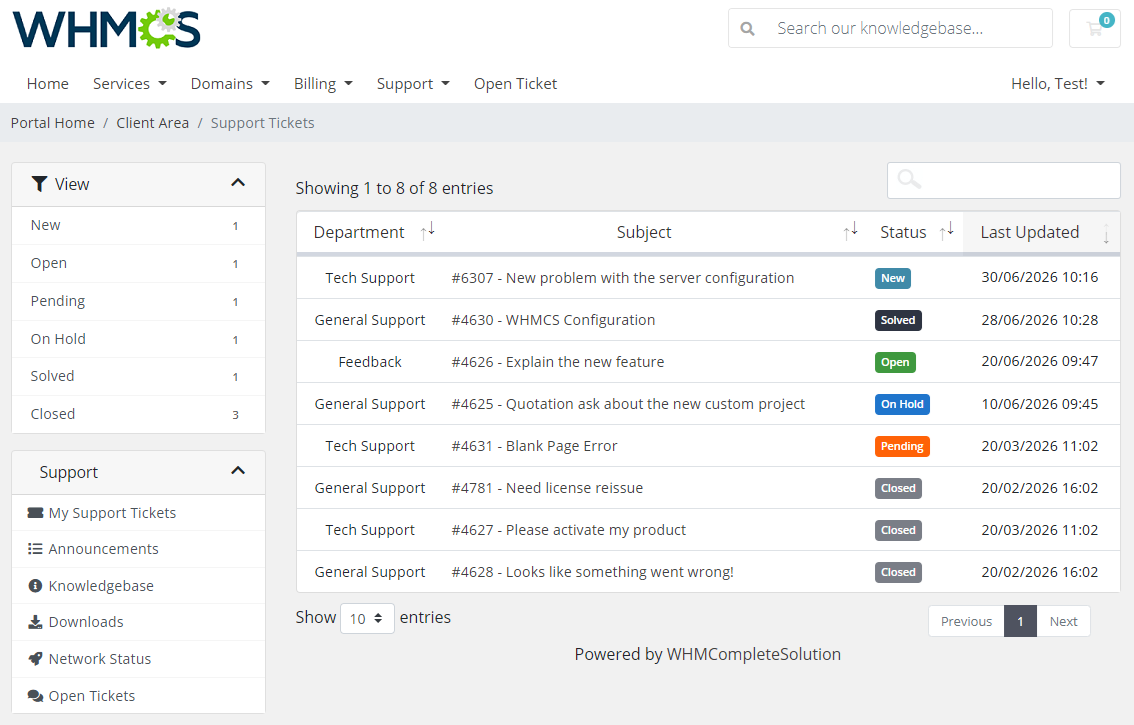Screen dimensions: 1134x725
Task: Click the Knowledgebase info icon
Action: 34,585
